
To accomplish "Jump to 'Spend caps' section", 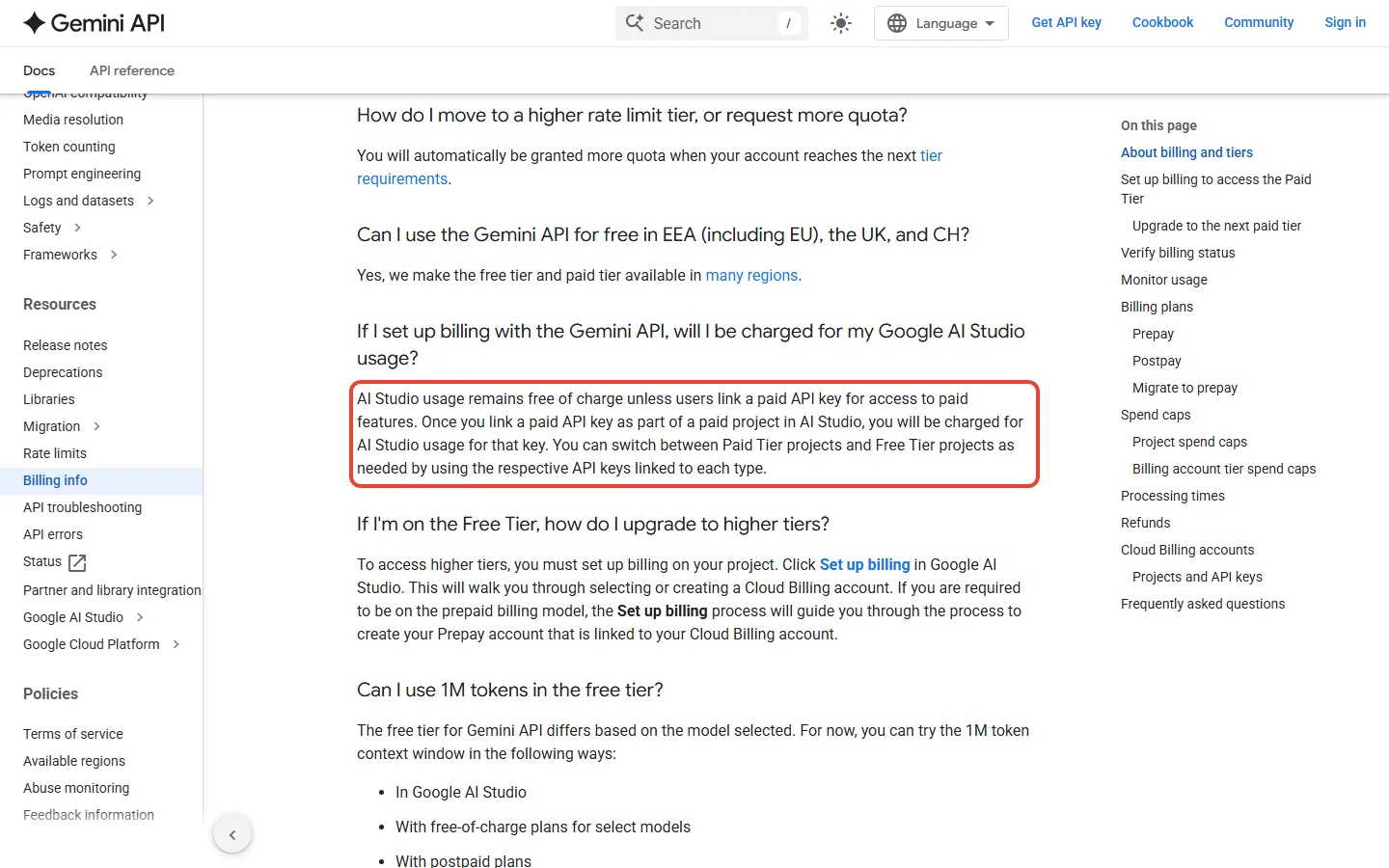I will click(1156, 415).
